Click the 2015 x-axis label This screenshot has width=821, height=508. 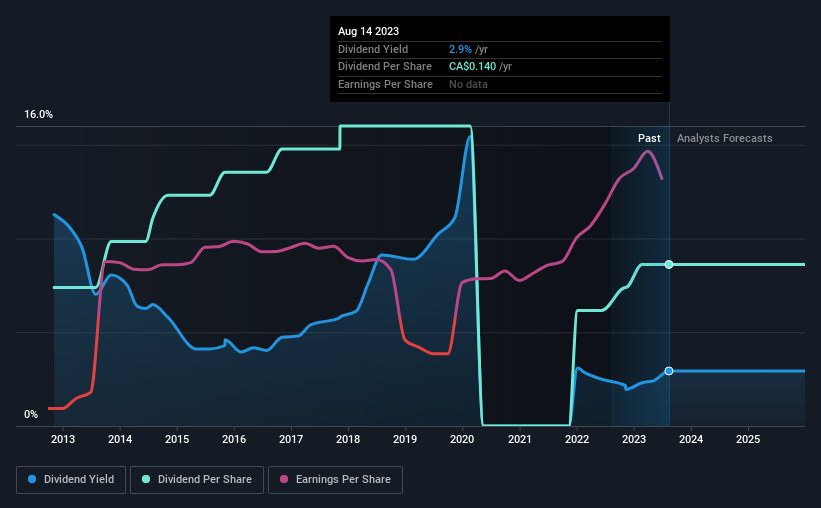(177, 439)
